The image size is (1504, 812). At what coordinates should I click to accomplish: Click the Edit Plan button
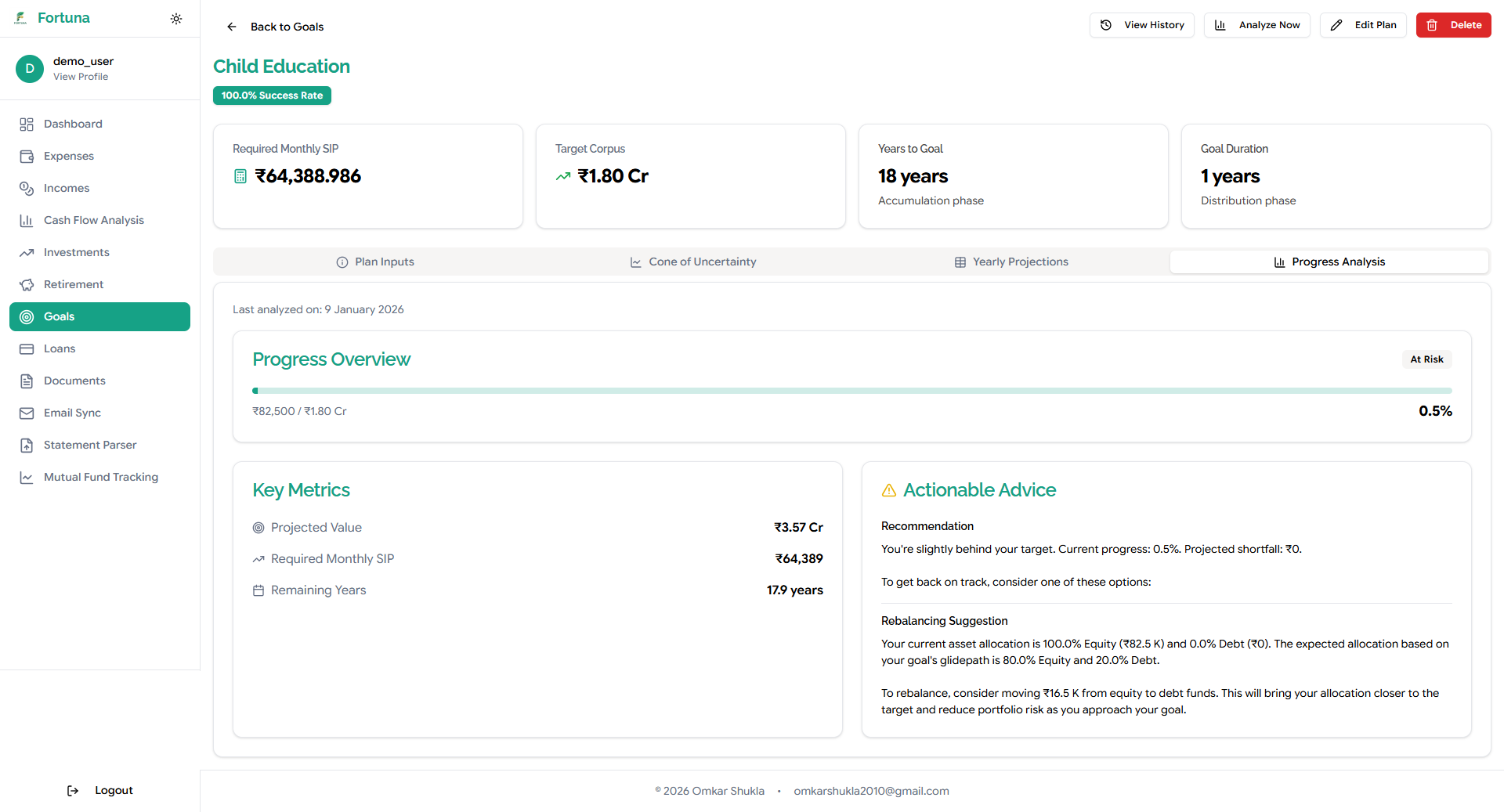[x=1363, y=25]
